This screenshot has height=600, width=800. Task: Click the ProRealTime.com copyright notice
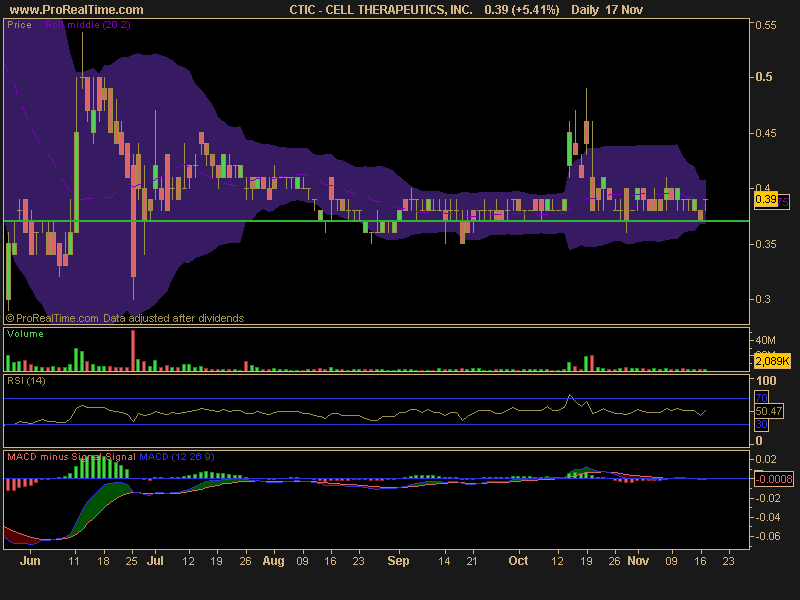[x=125, y=318]
